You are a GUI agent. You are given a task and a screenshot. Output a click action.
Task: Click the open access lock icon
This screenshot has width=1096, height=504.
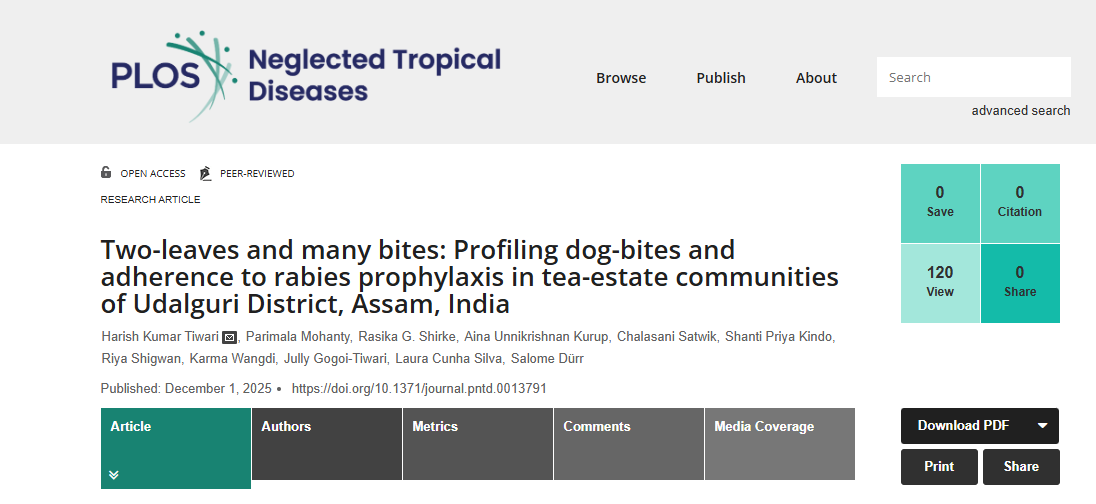[x=106, y=173]
